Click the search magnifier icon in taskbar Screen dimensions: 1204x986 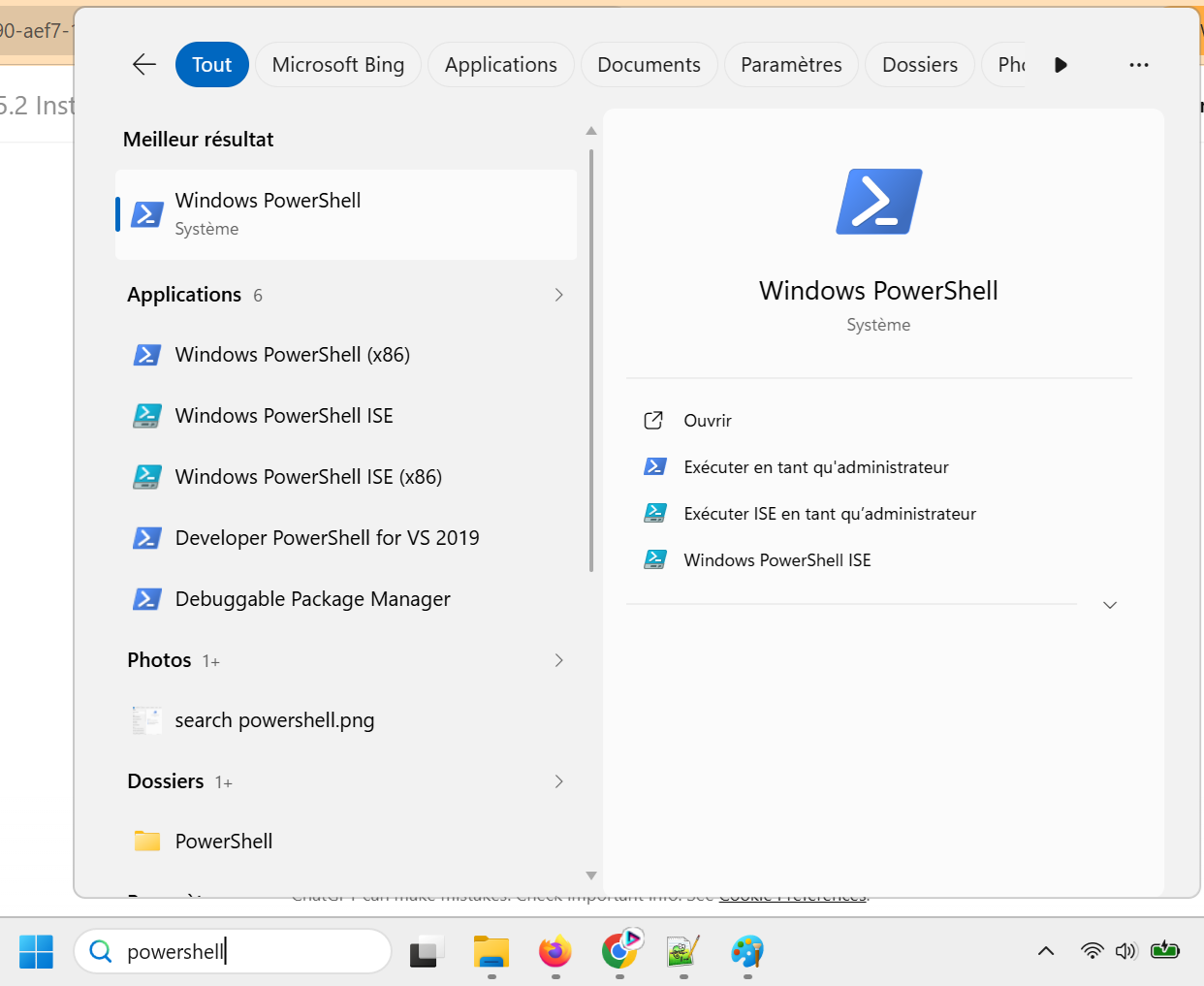(101, 952)
